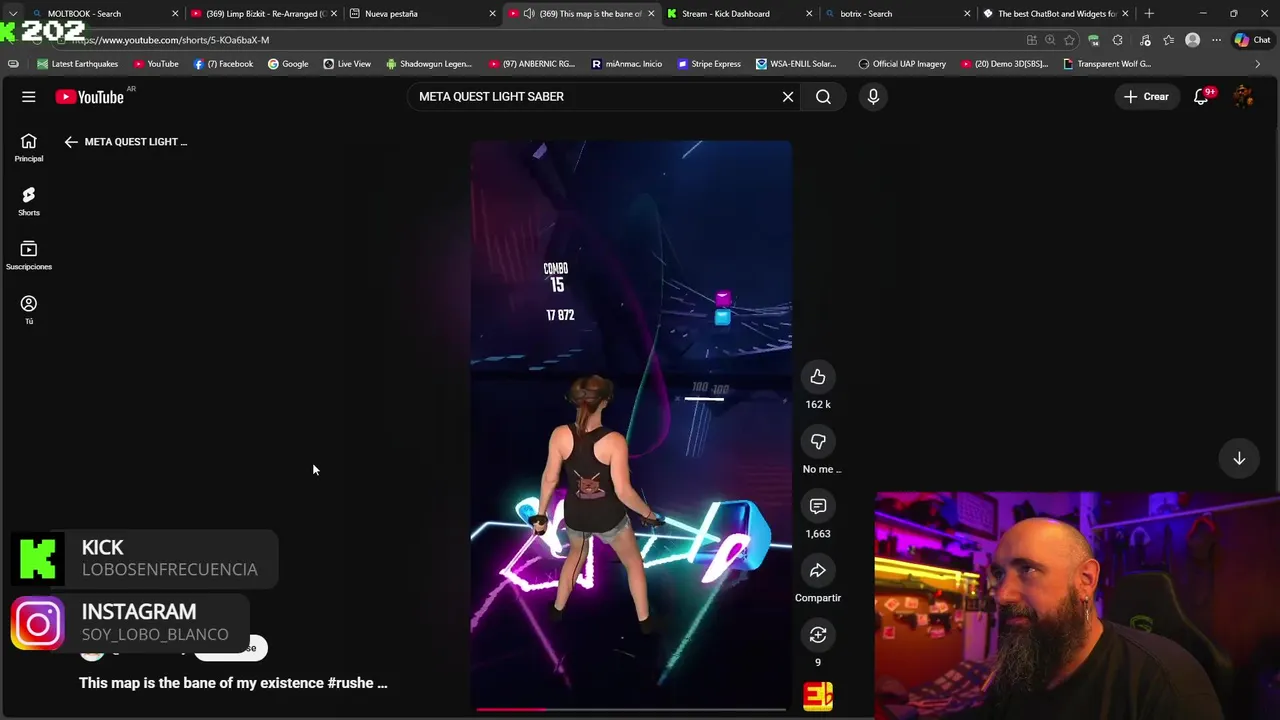
Task: Open the Official UAP Imagery bookmark
Action: [x=902, y=64]
